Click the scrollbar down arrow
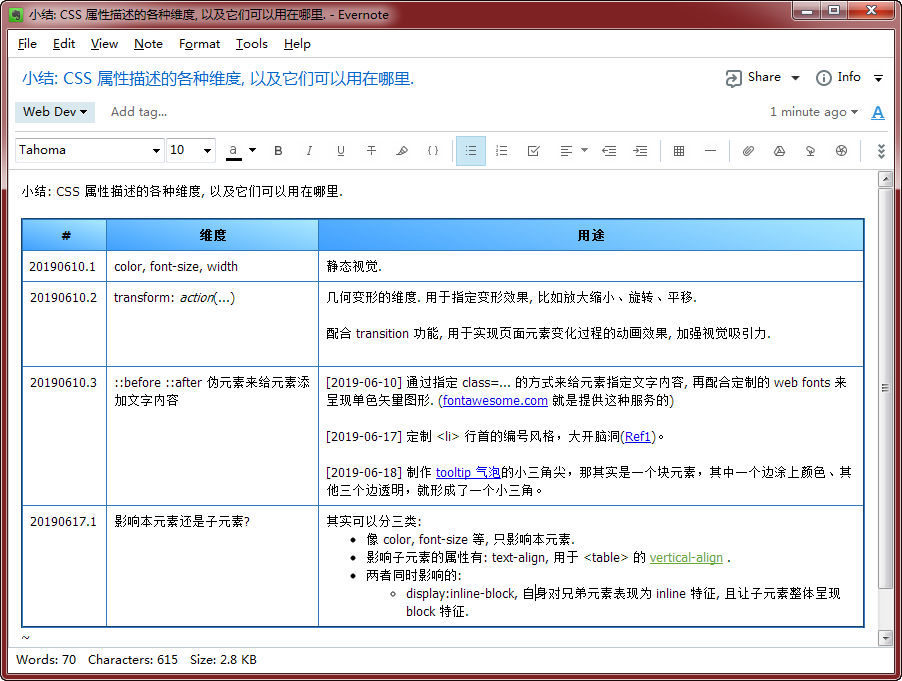Viewport: 902px width, 681px height. coord(885,637)
